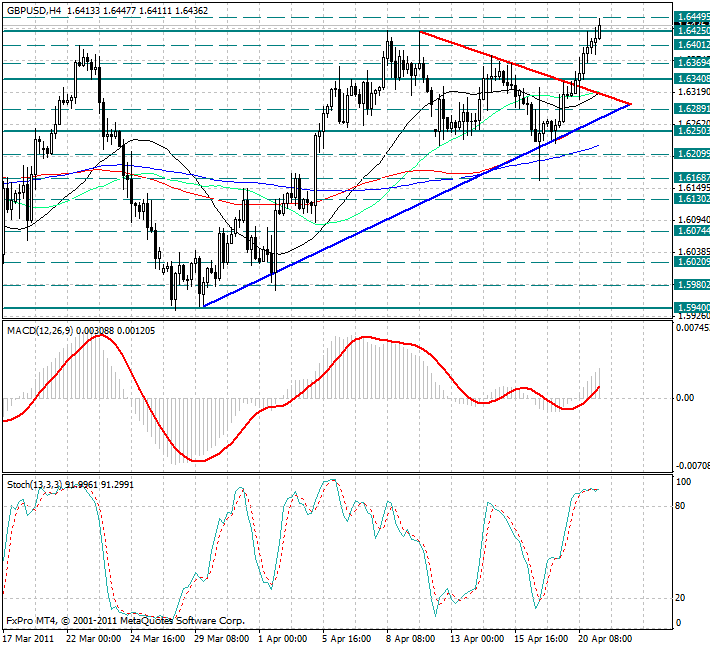Click the Stochastic 100 scale value
710x646 pixels.
pos(683,482)
